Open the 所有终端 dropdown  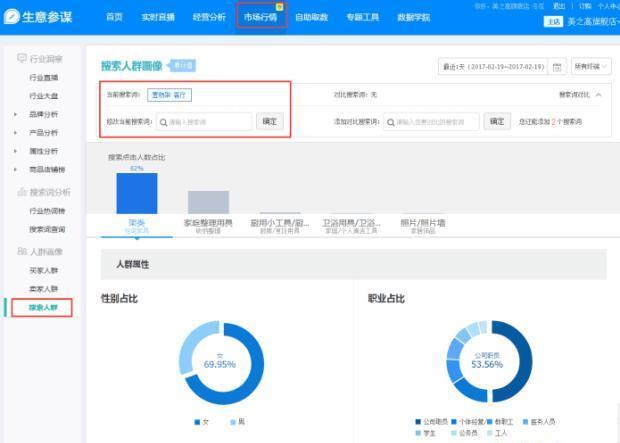(591, 66)
